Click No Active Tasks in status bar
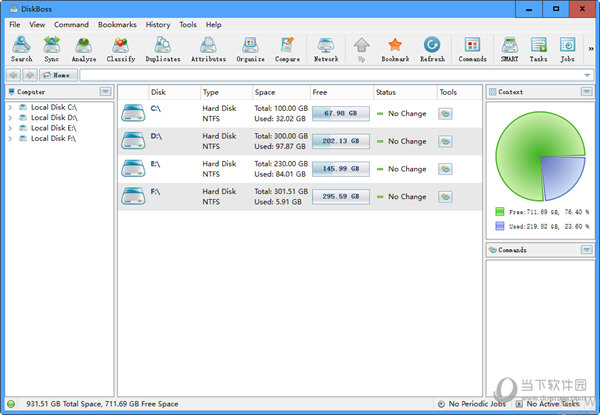This screenshot has width=600, height=415. pos(548,404)
